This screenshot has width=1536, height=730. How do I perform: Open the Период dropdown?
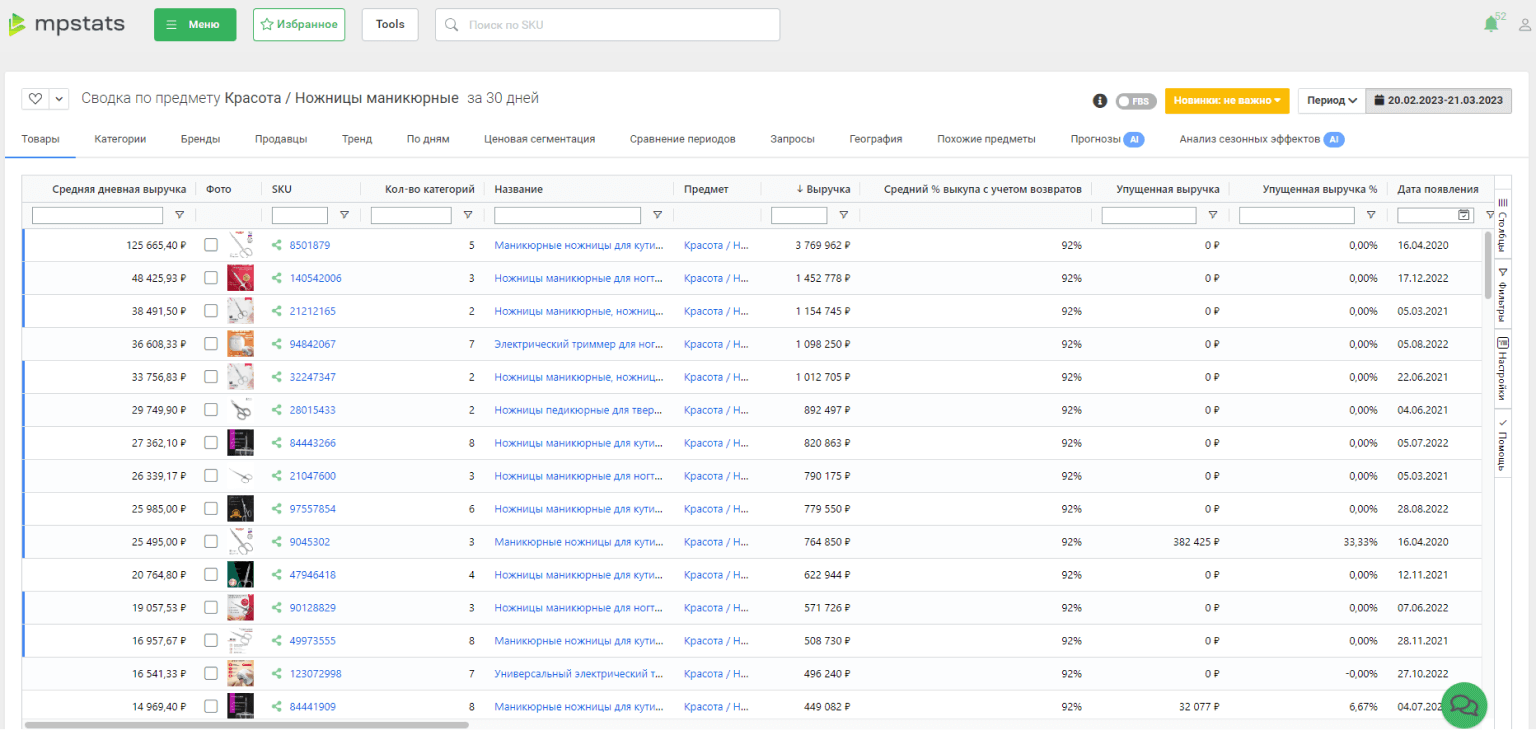1331,100
